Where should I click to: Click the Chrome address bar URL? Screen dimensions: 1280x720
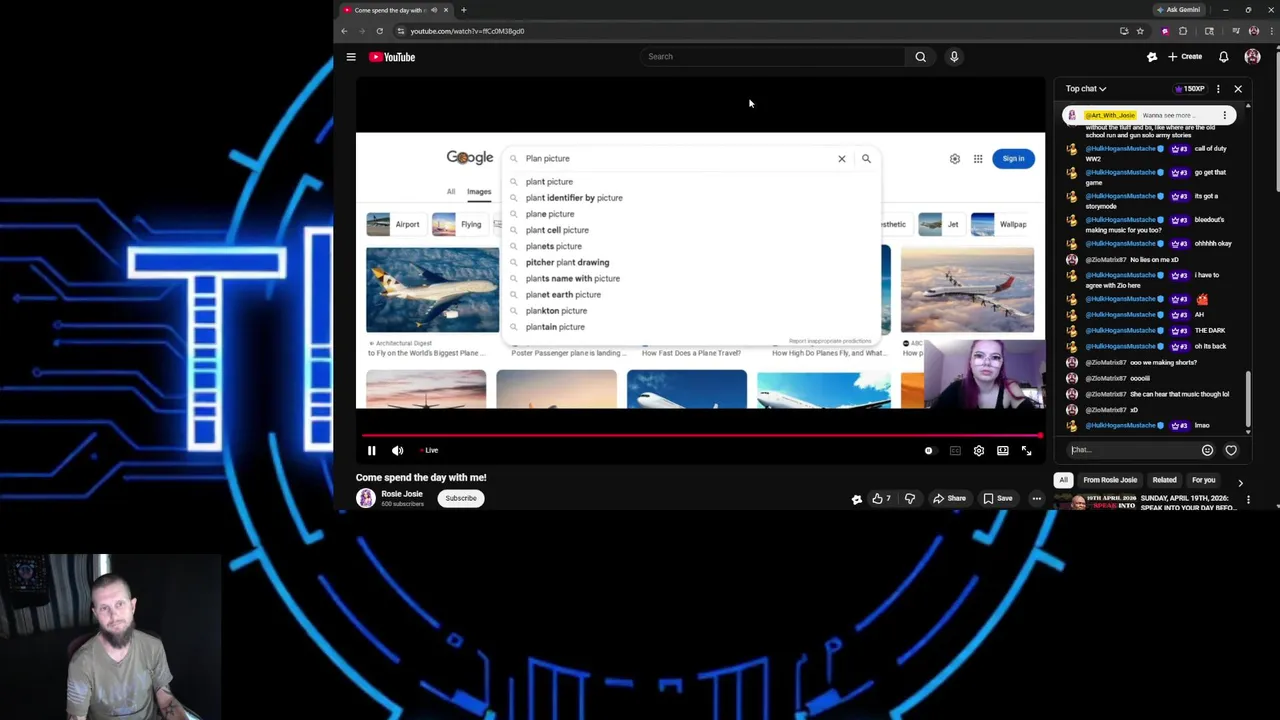click(467, 31)
